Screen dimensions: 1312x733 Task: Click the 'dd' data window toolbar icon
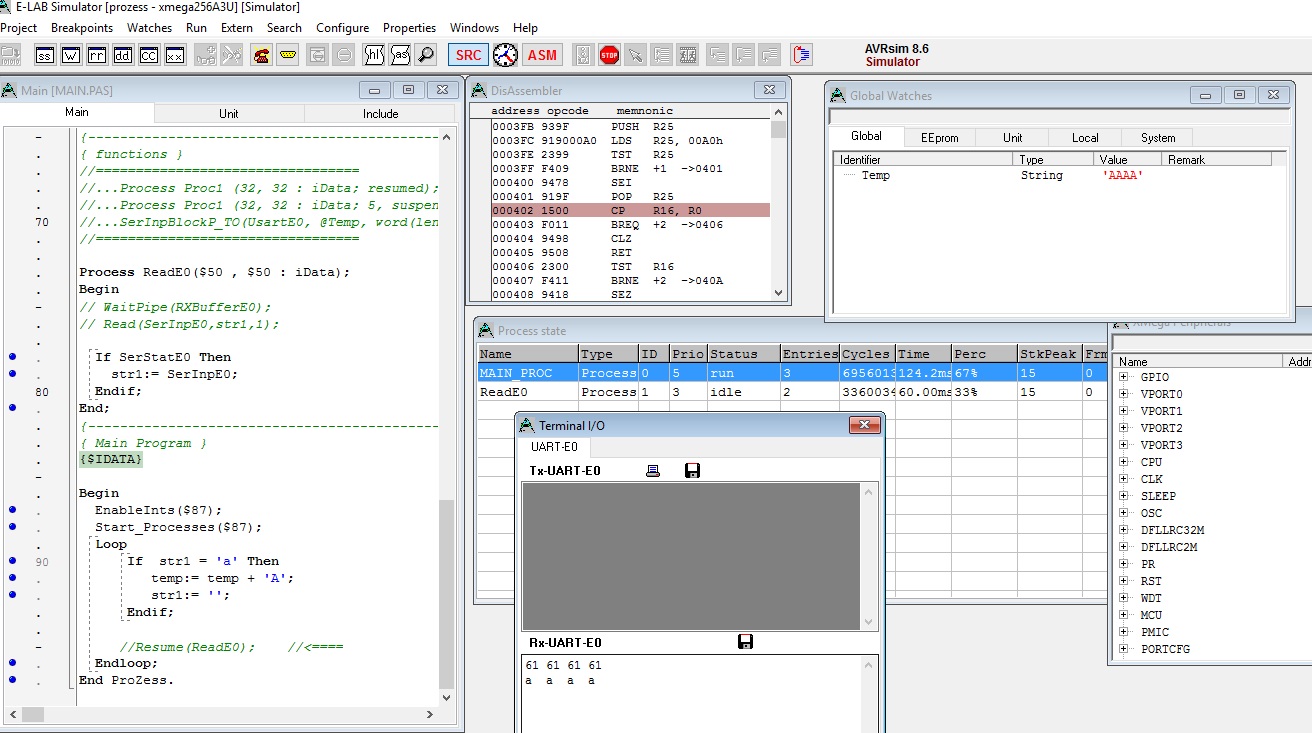click(123, 55)
